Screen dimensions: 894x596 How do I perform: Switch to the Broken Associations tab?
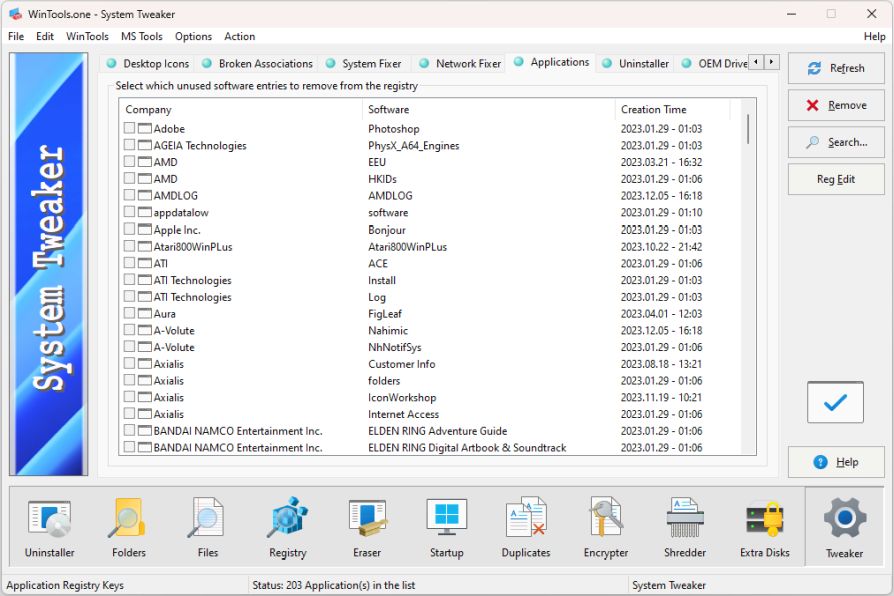click(258, 63)
